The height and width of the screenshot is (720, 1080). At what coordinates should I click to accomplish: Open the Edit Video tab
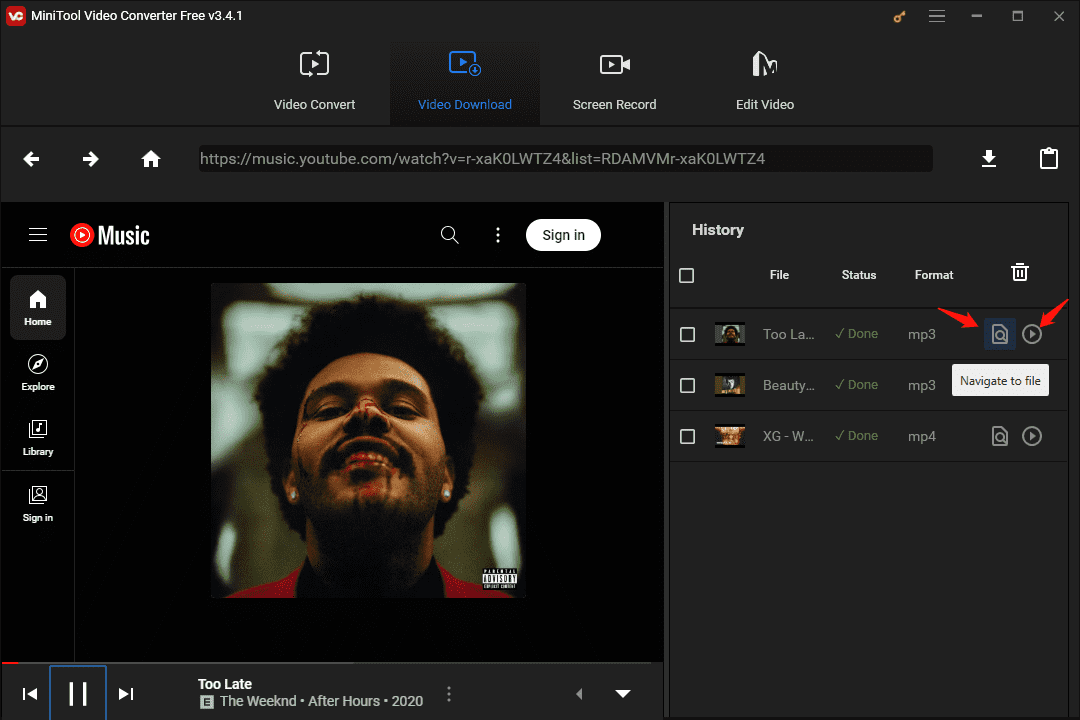click(765, 83)
